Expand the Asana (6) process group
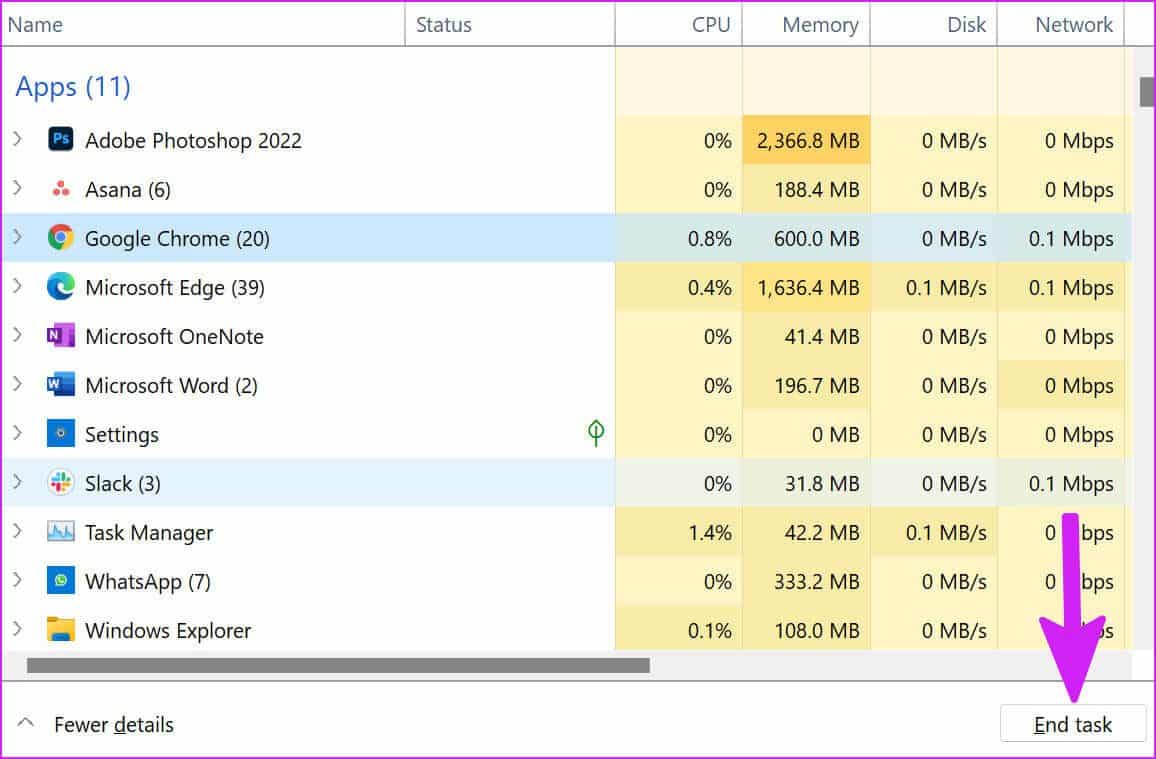 pyautogui.click(x=18, y=189)
